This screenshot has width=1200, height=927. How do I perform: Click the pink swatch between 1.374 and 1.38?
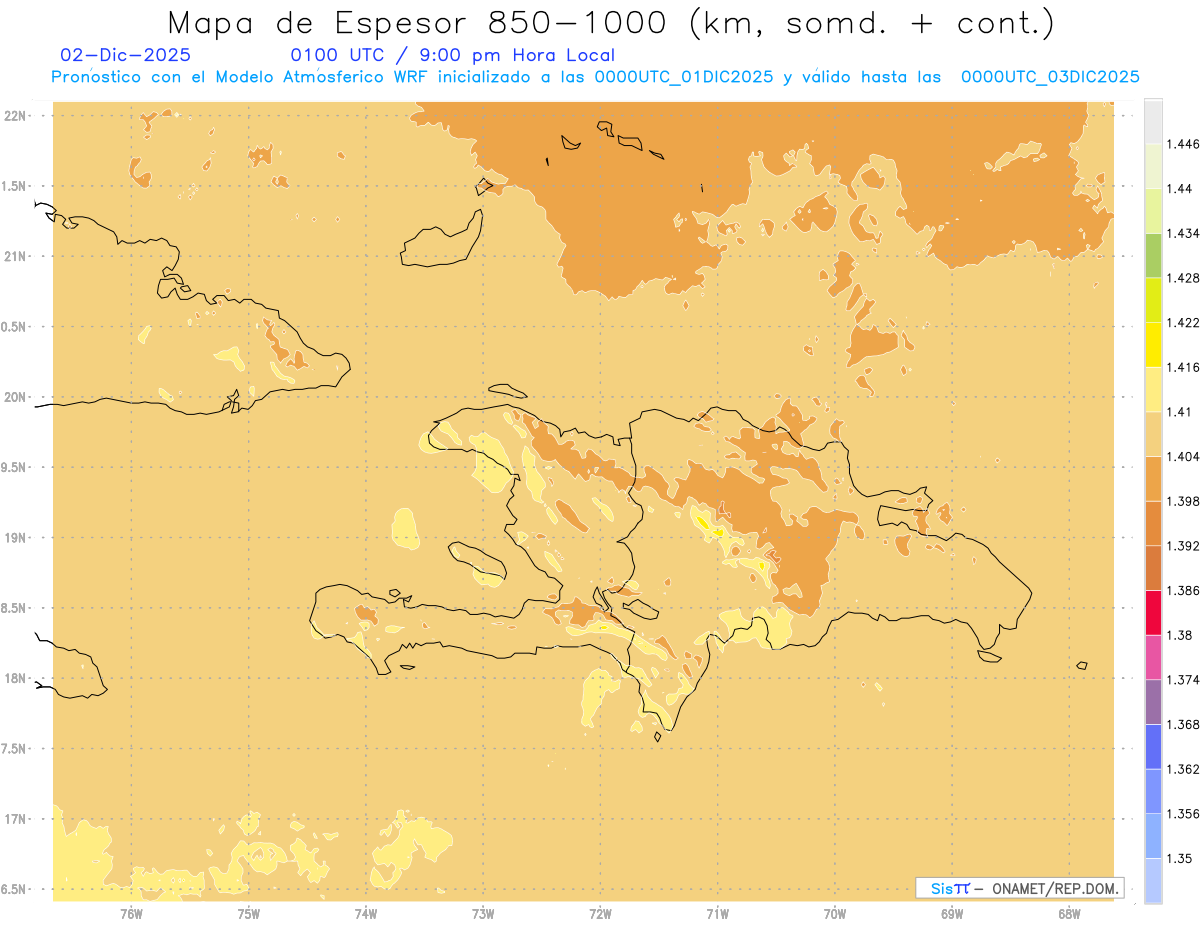pos(1153,657)
